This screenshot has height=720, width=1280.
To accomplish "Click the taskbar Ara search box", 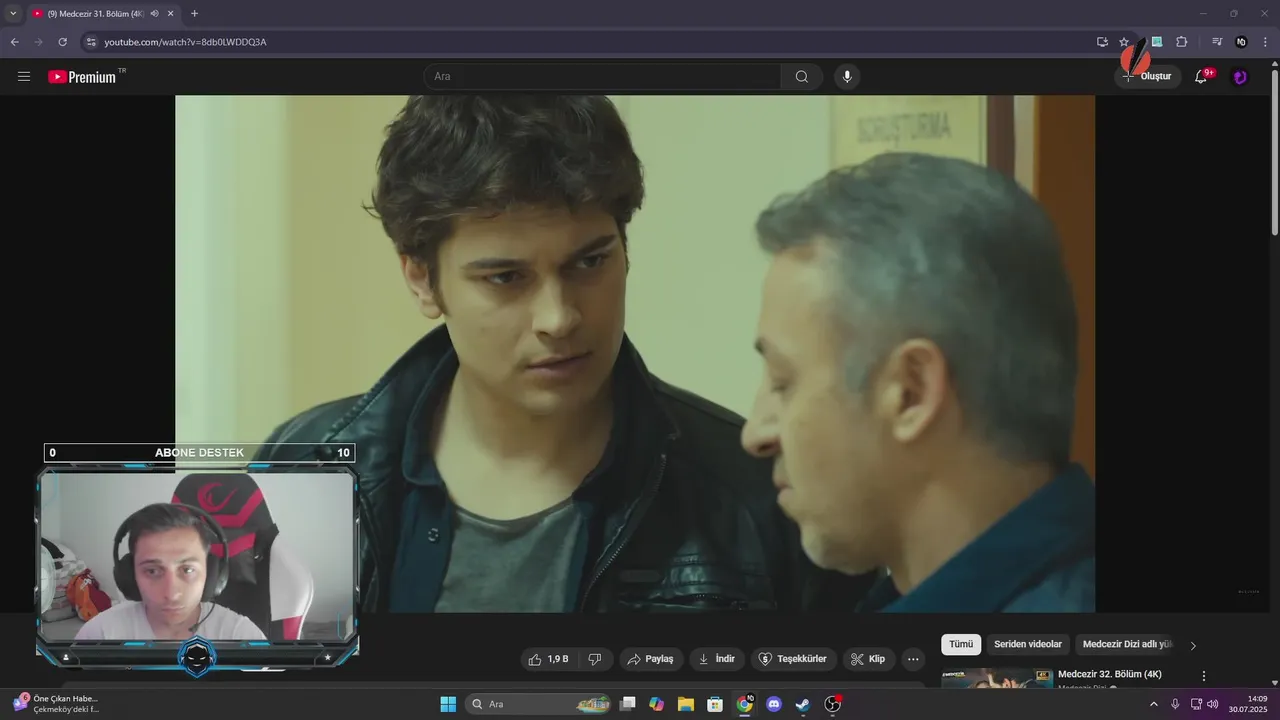I will click(539, 704).
